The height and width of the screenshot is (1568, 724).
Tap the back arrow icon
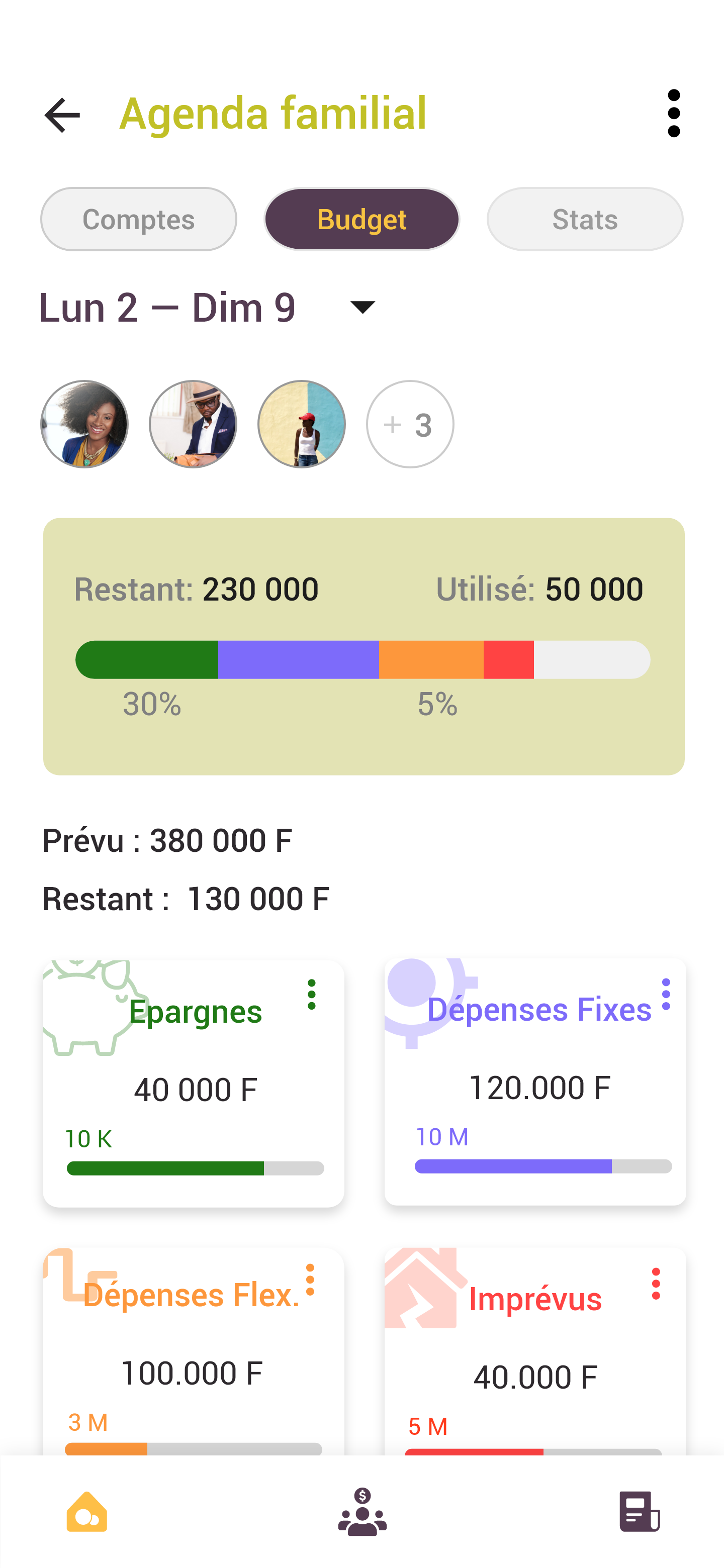coord(62,115)
